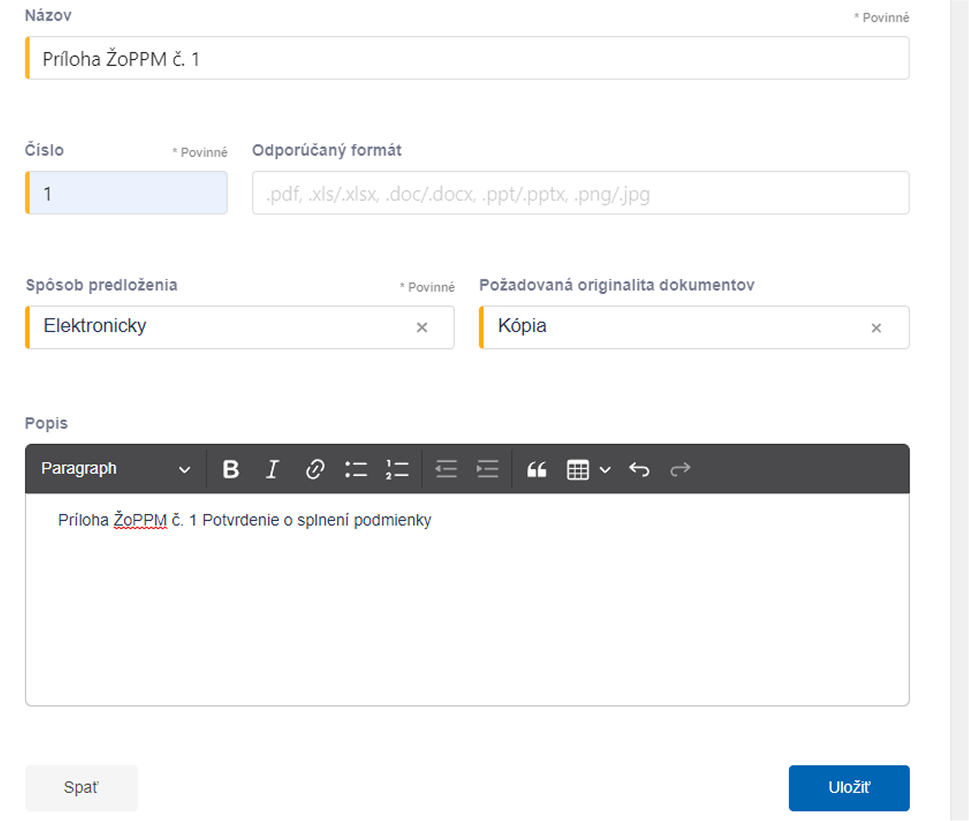Insert a link using the link icon
Image resolution: width=969 pixels, height=821 pixels.
pyautogui.click(x=315, y=469)
